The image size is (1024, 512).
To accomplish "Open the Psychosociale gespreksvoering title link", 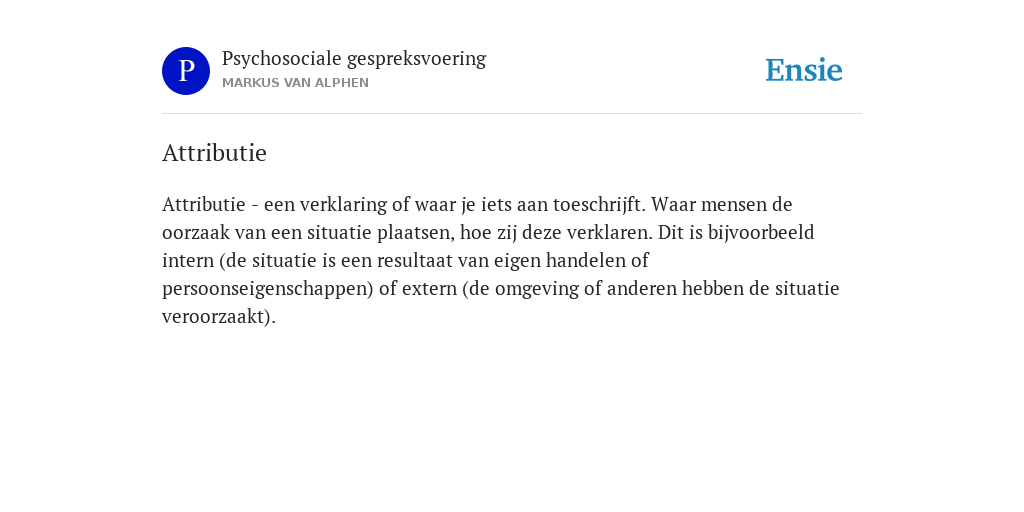I will coord(354,59).
